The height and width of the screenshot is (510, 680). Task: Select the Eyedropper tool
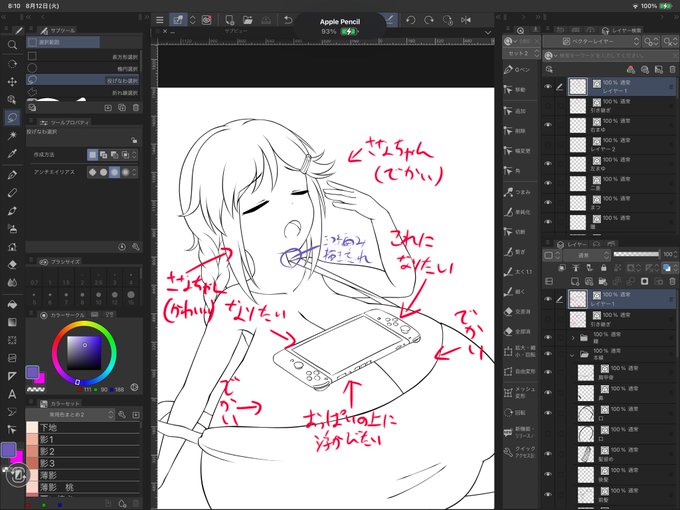pos(12,154)
